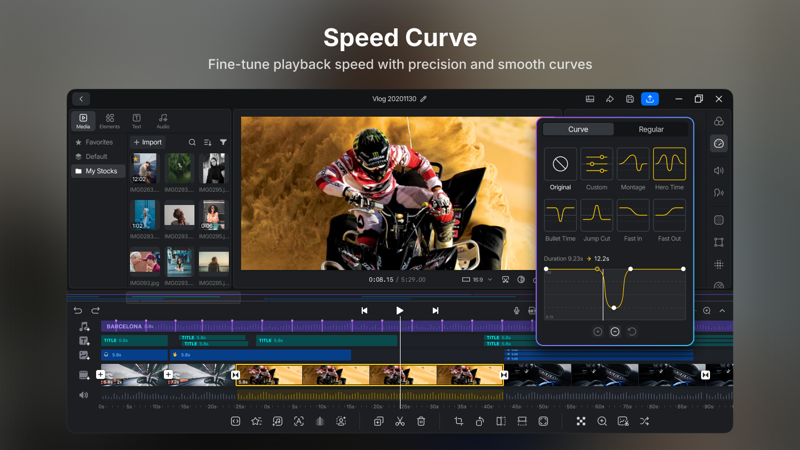
Task: Select the Default folder
Action: [x=92, y=157]
